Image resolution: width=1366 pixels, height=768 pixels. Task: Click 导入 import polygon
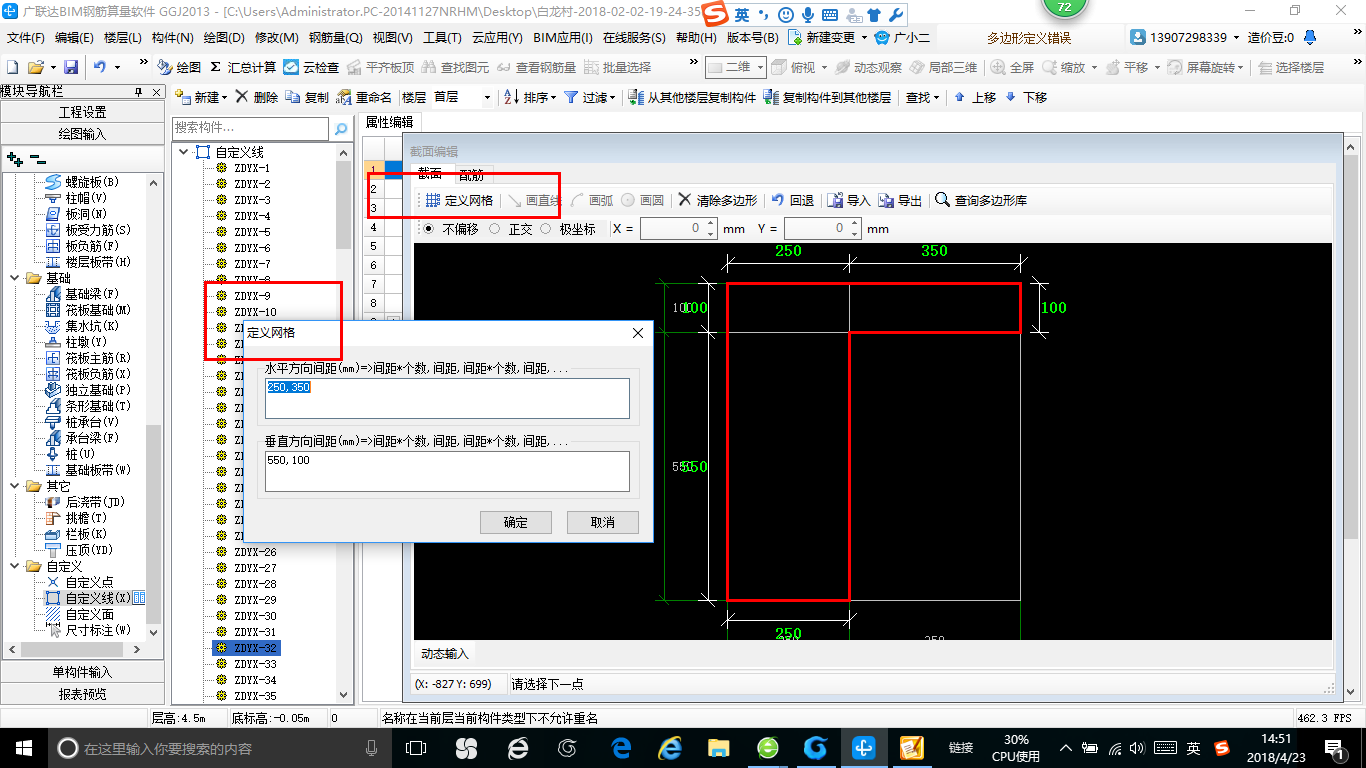point(849,200)
